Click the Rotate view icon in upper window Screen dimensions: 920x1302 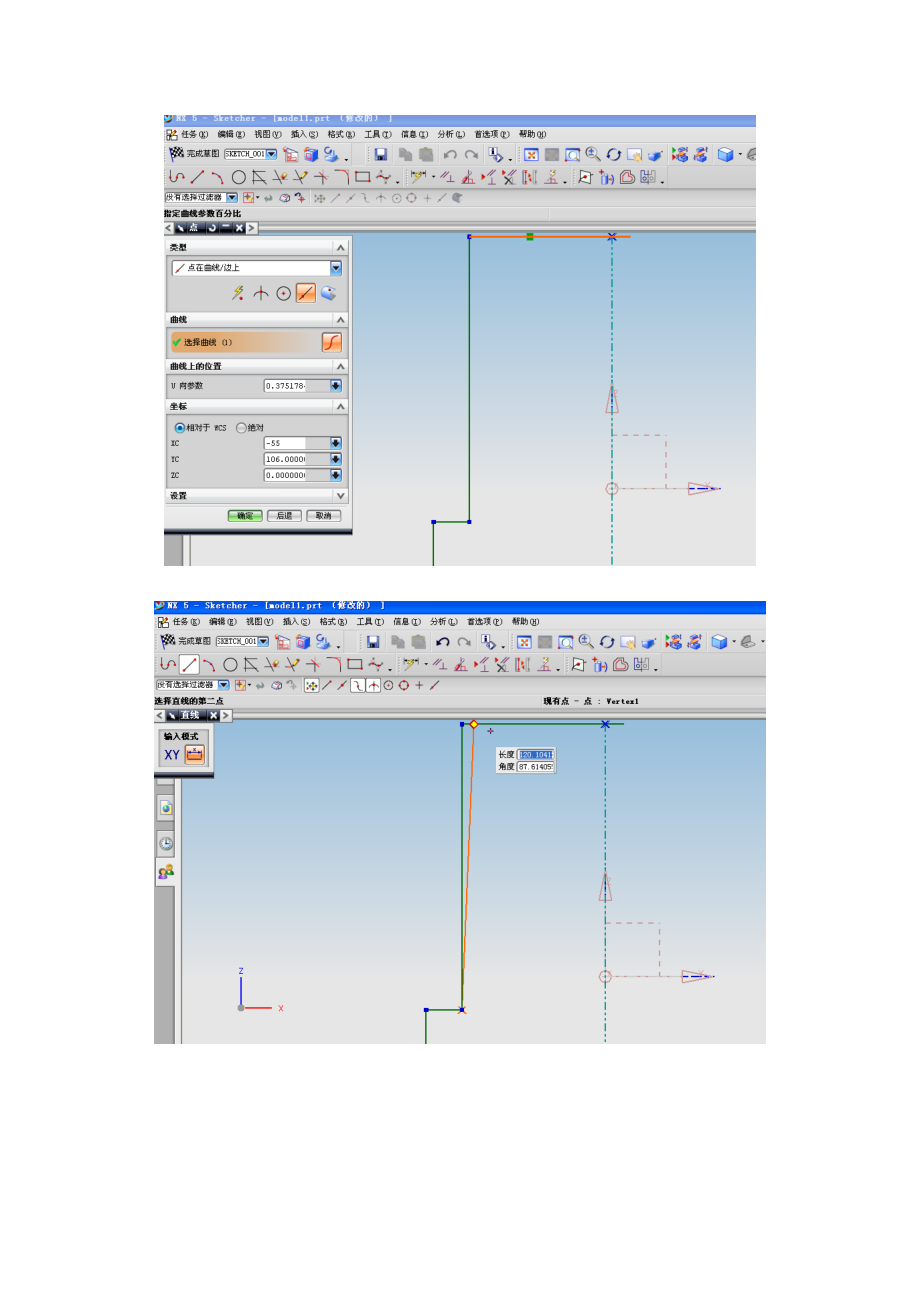[614, 154]
